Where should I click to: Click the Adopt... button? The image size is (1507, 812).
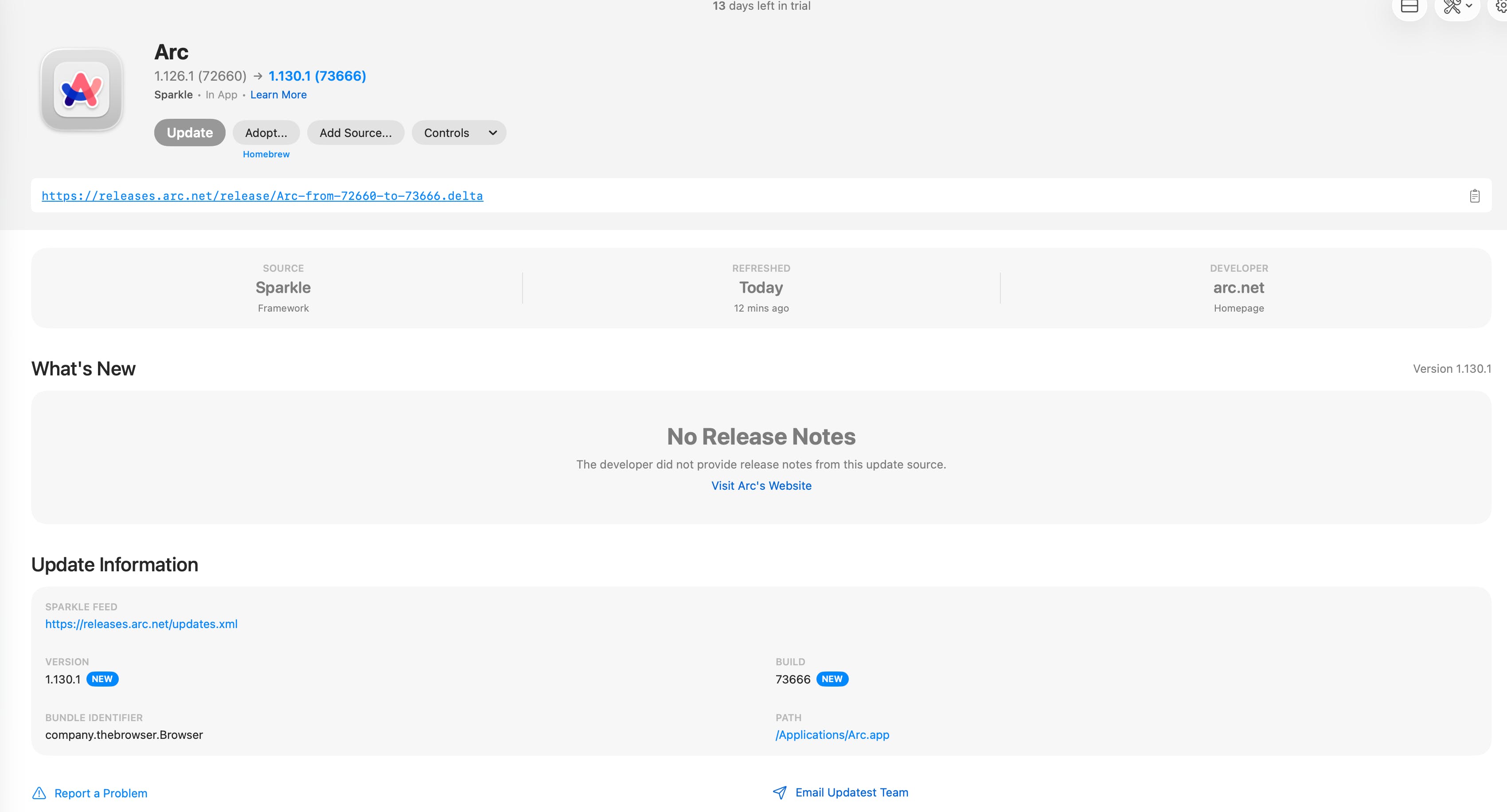click(x=266, y=133)
